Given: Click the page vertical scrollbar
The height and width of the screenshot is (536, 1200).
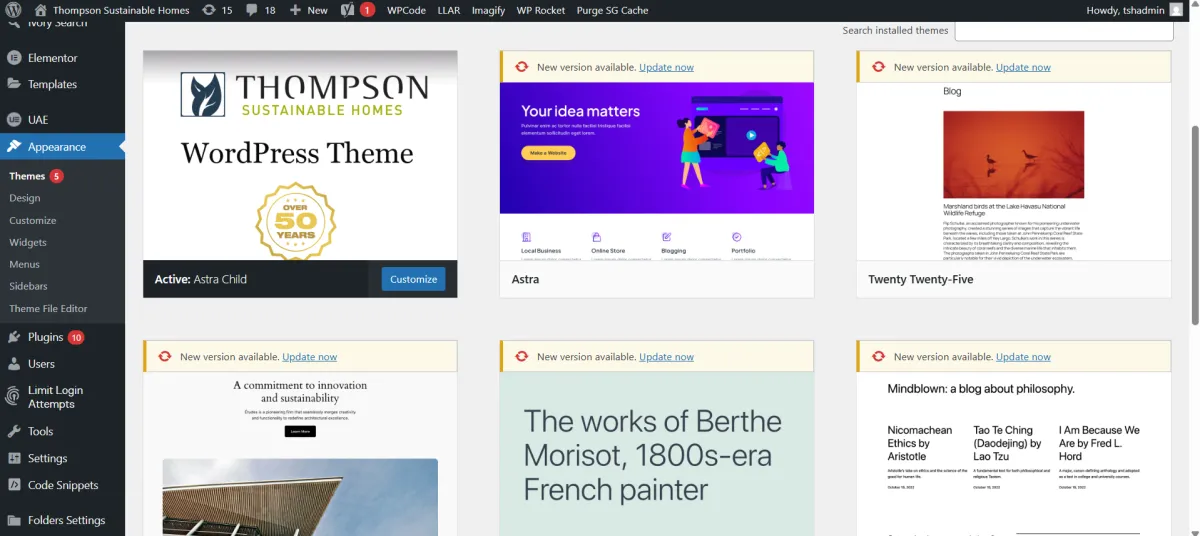Looking at the screenshot, I should pos(1194,225).
